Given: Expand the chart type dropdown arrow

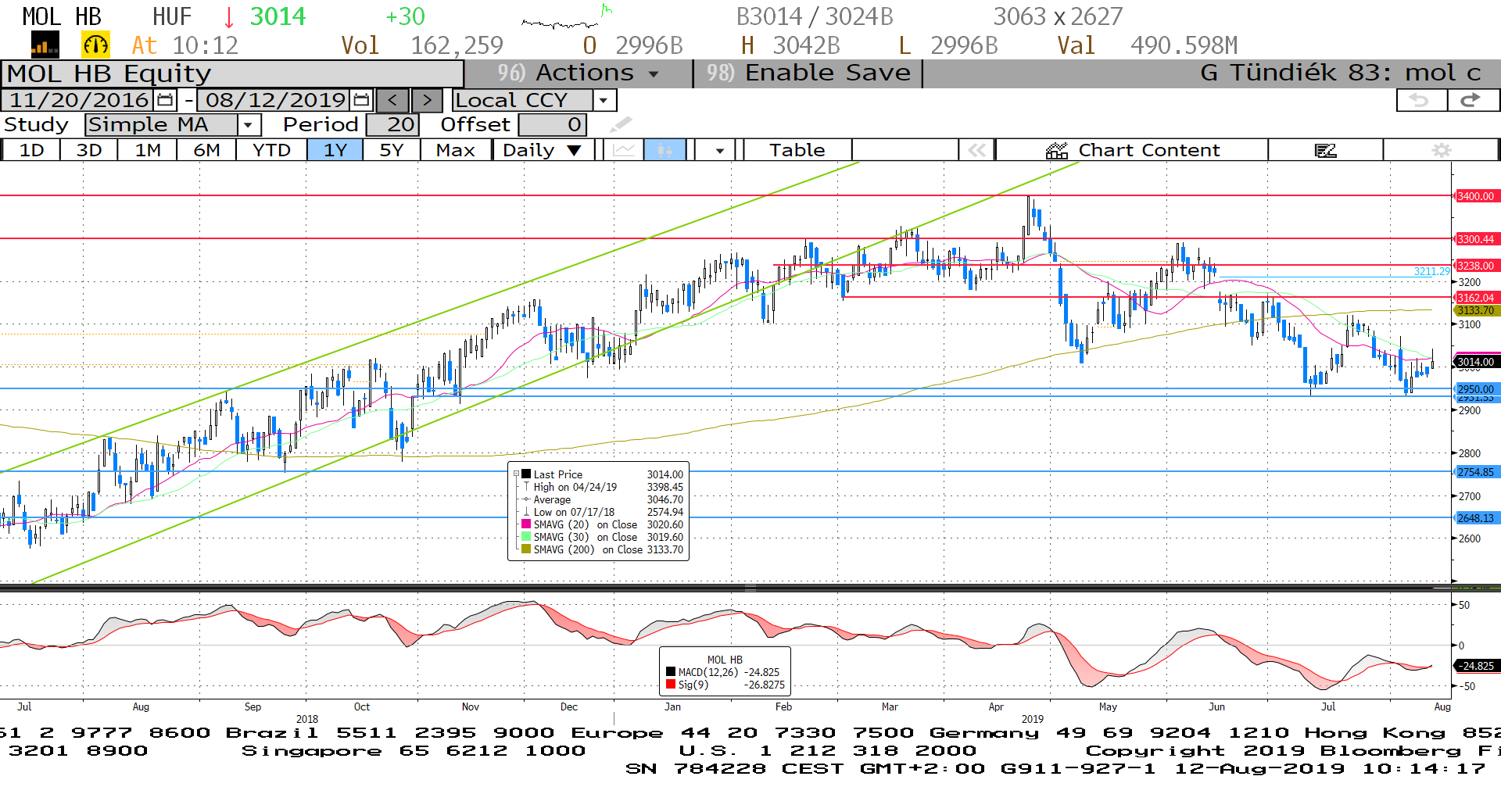Looking at the screenshot, I should pyautogui.click(x=719, y=149).
